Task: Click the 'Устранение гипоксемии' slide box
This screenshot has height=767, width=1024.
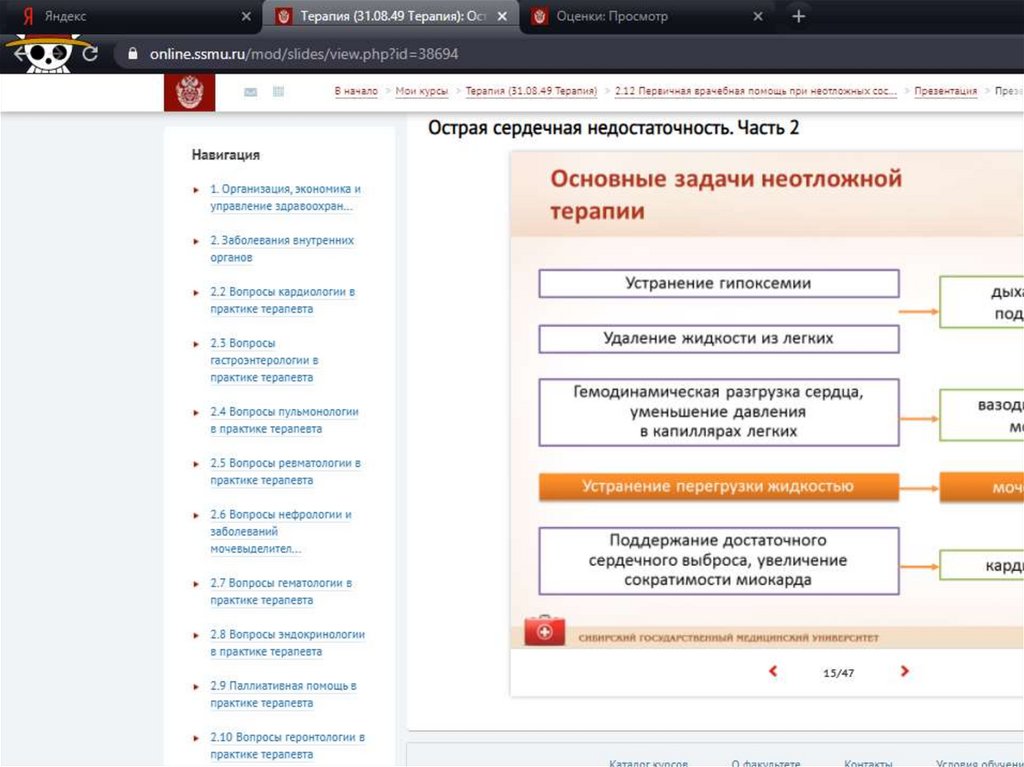Action: tap(718, 284)
